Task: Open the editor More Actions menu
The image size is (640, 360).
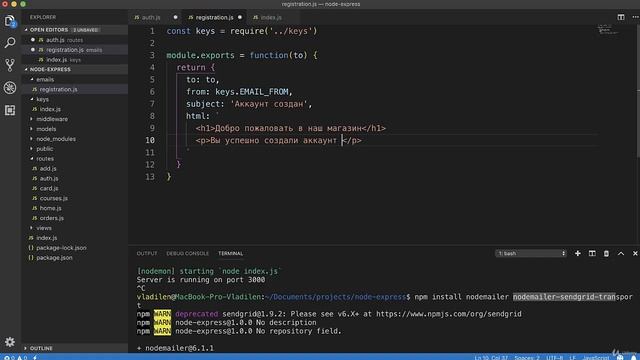Action: [636, 17]
